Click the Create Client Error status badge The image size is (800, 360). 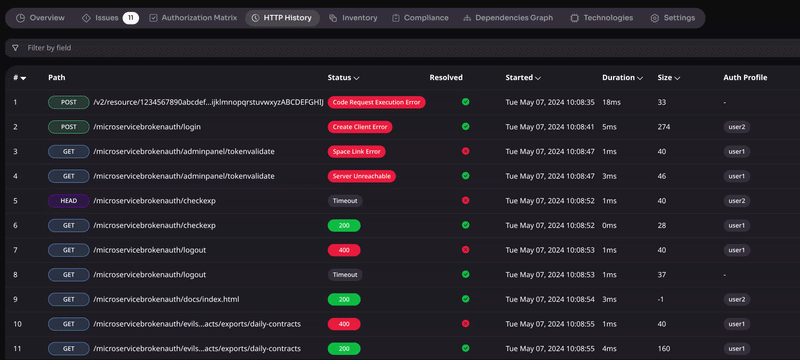point(360,127)
